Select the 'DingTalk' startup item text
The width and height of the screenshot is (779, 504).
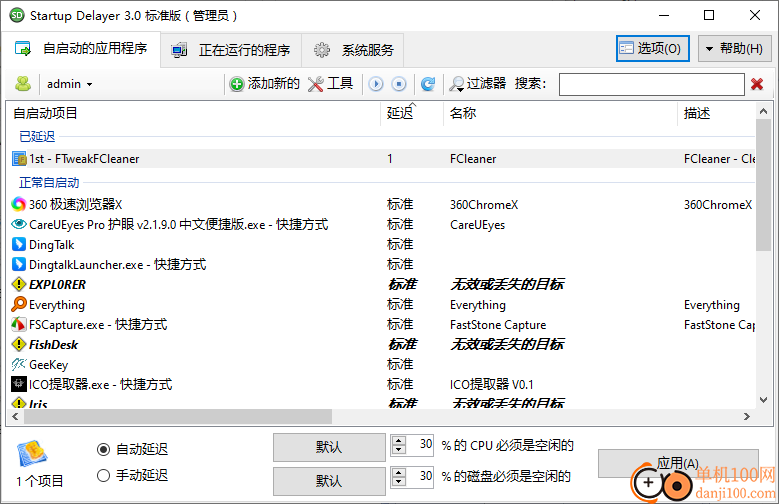pos(52,245)
